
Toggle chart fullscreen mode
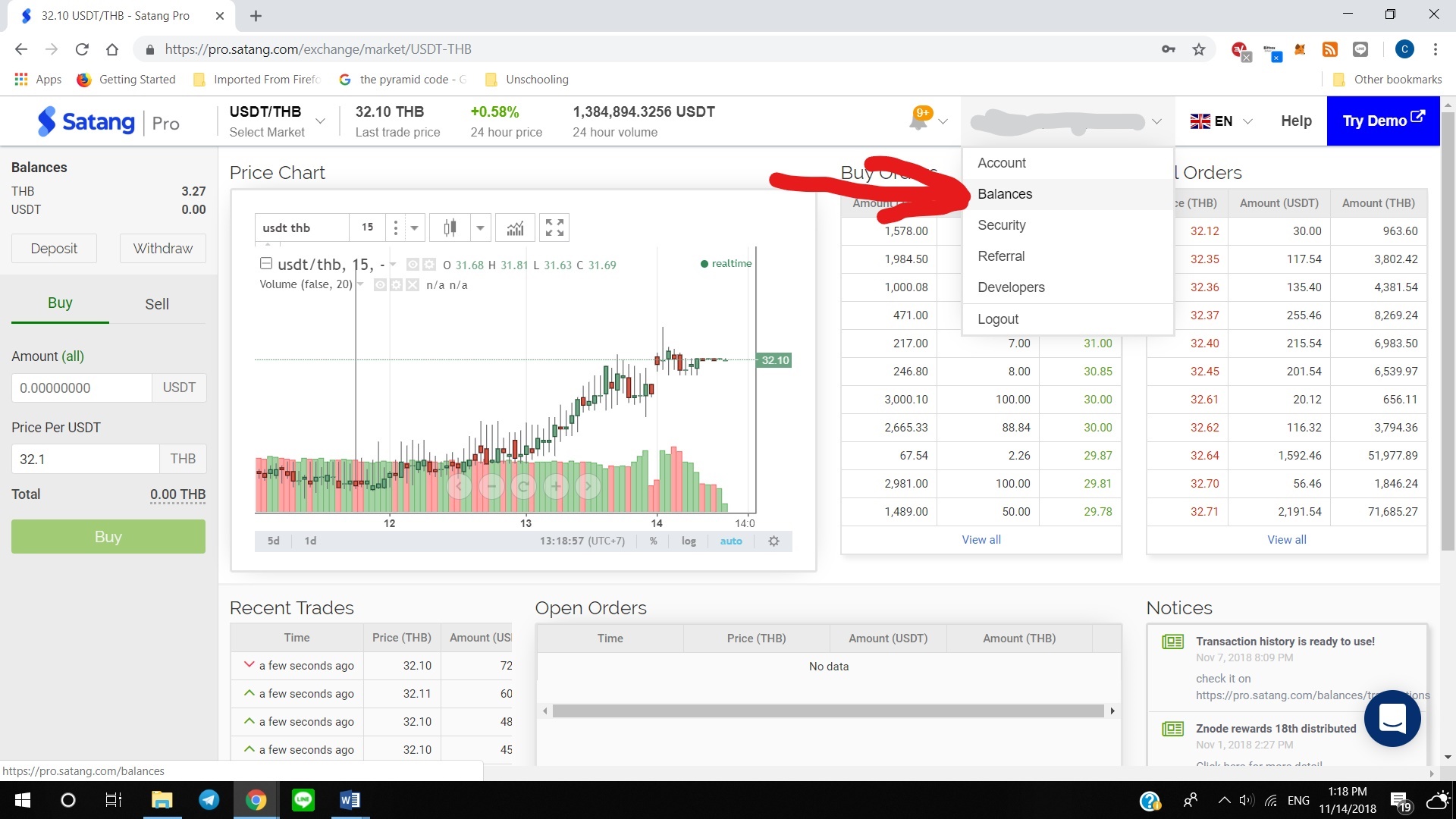[554, 227]
